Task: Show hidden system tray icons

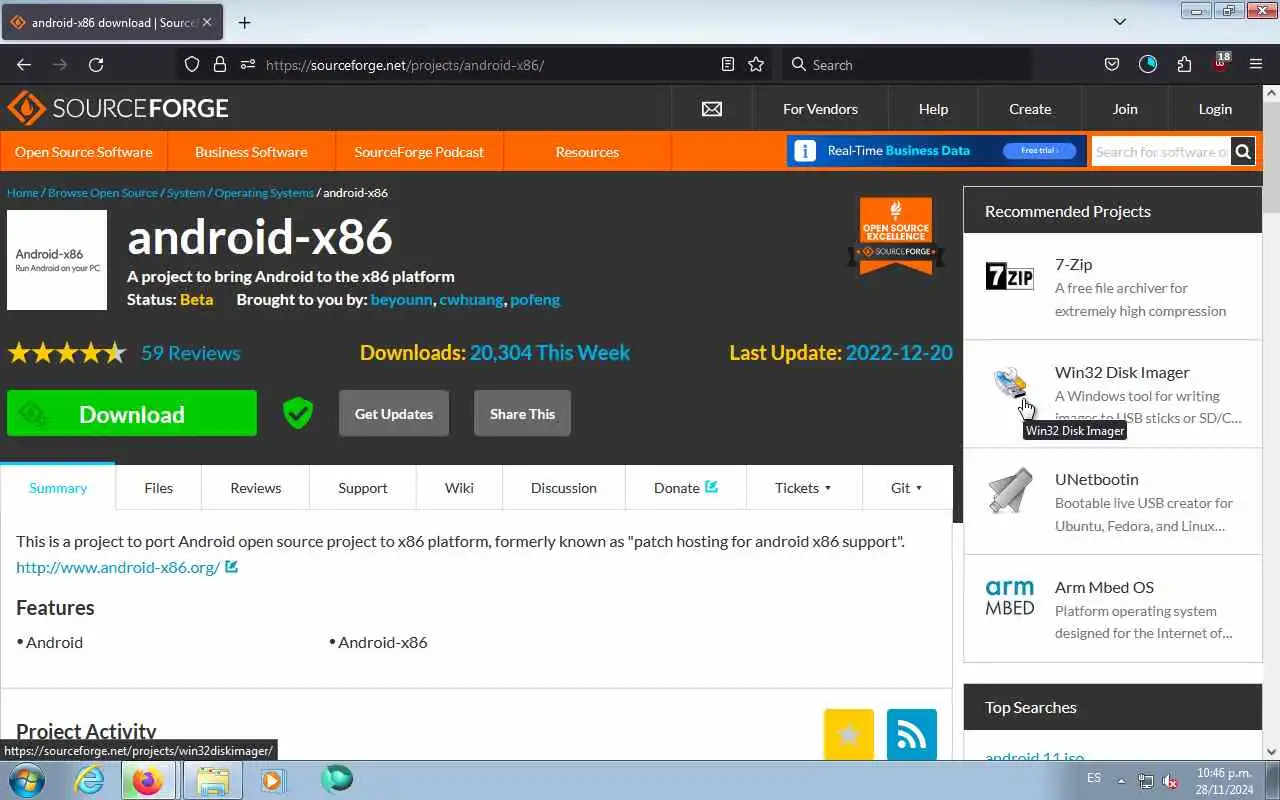Action: [x=1121, y=780]
